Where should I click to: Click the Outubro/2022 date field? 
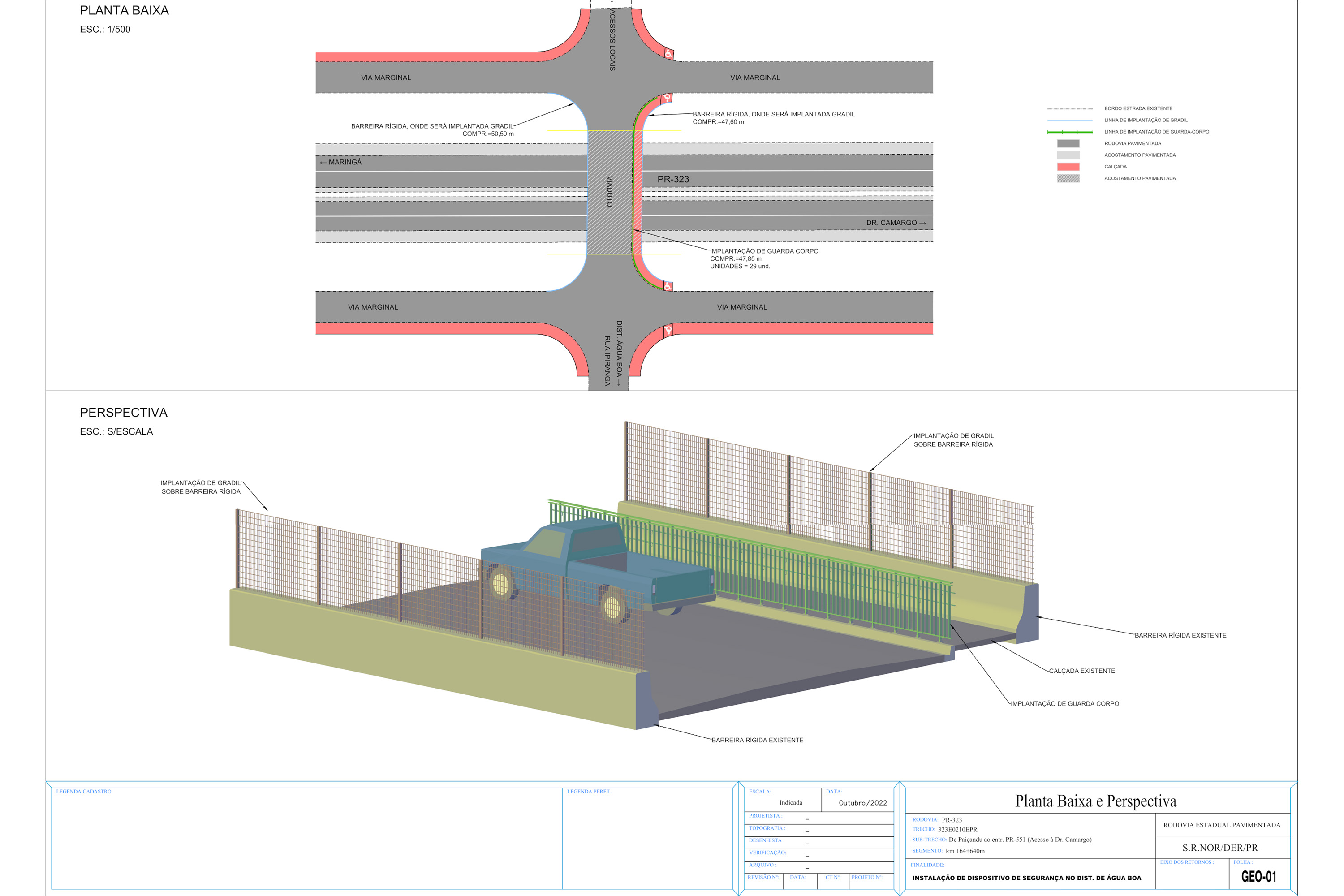click(862, 803)
